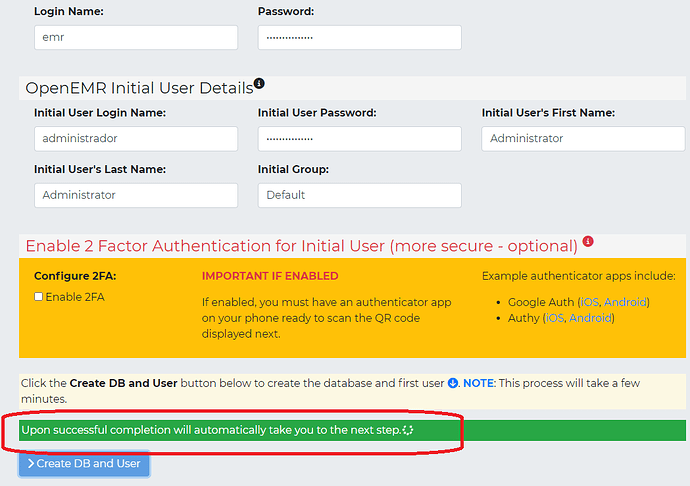Image resolution: width=690 pixels, height=486 pixels.
Task: Click info icon beside OpenEMR Initial User Details
Action: point(259,84)
